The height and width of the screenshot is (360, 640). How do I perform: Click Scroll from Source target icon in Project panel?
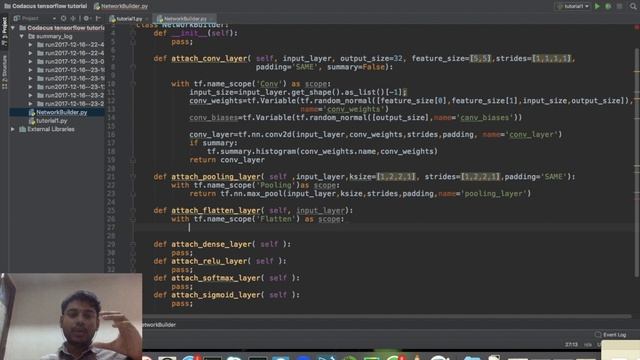point(63,18)
